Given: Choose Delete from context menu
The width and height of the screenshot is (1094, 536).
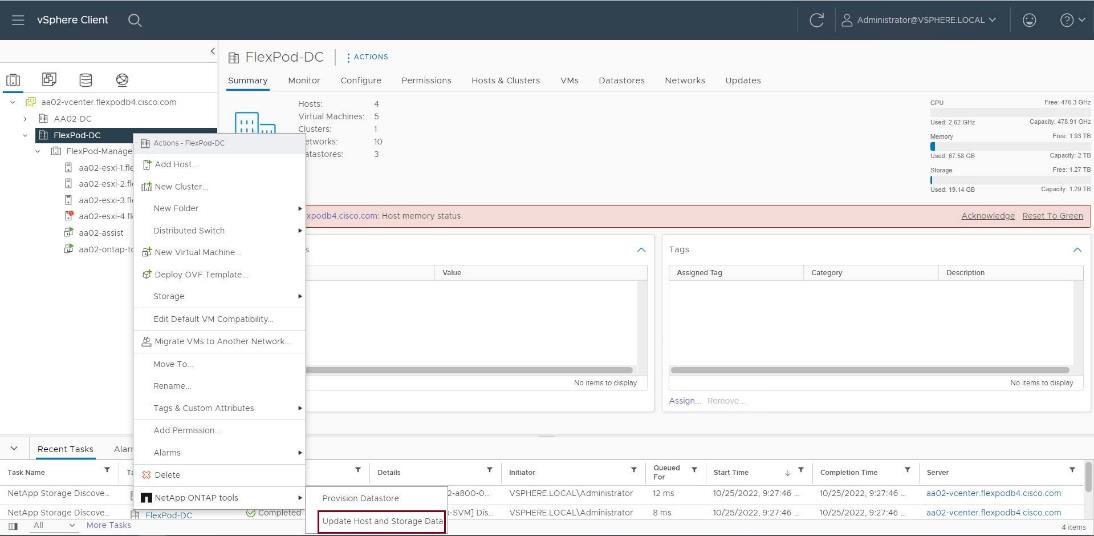Looking at the screenshot, I should 219,475.
